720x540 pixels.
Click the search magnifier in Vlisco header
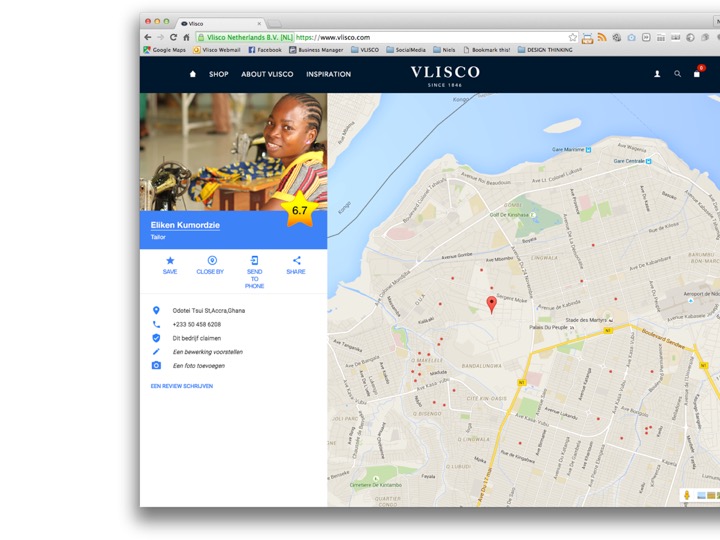(x=677, y=74)
